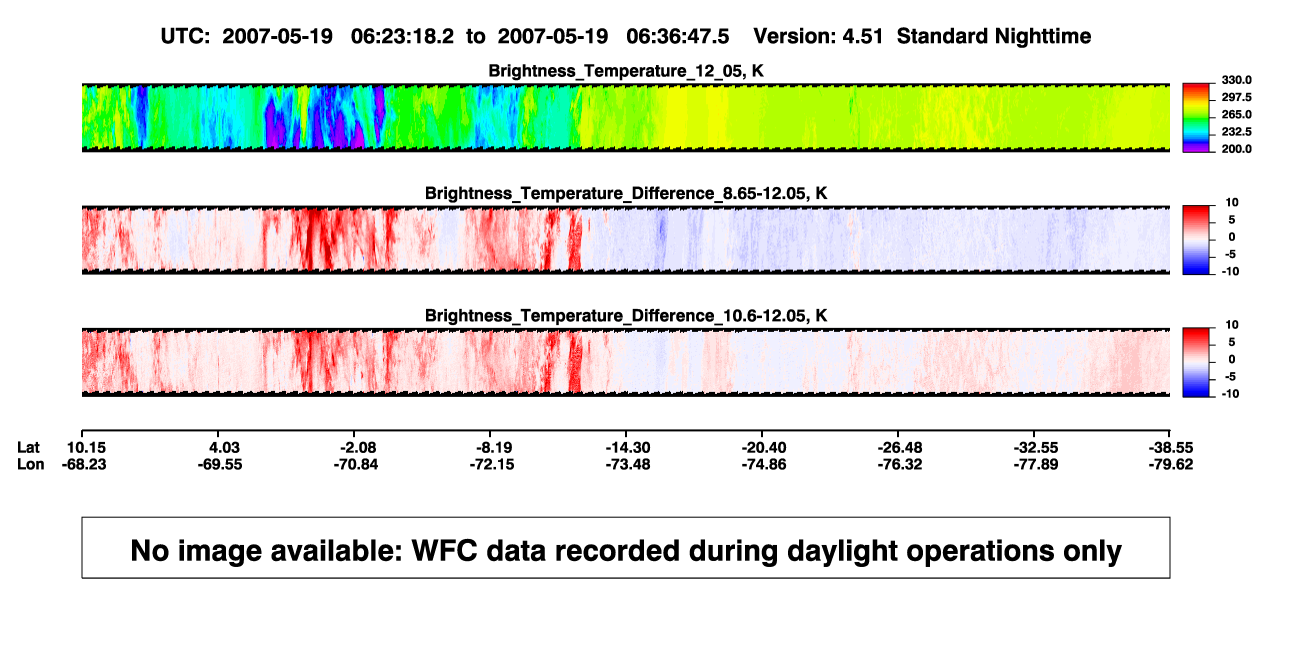Click the Brightness_Temperature_Difference_10.6-12.05 heading
This screenshot has height=667, width=1300.
[x=626, y=315]
